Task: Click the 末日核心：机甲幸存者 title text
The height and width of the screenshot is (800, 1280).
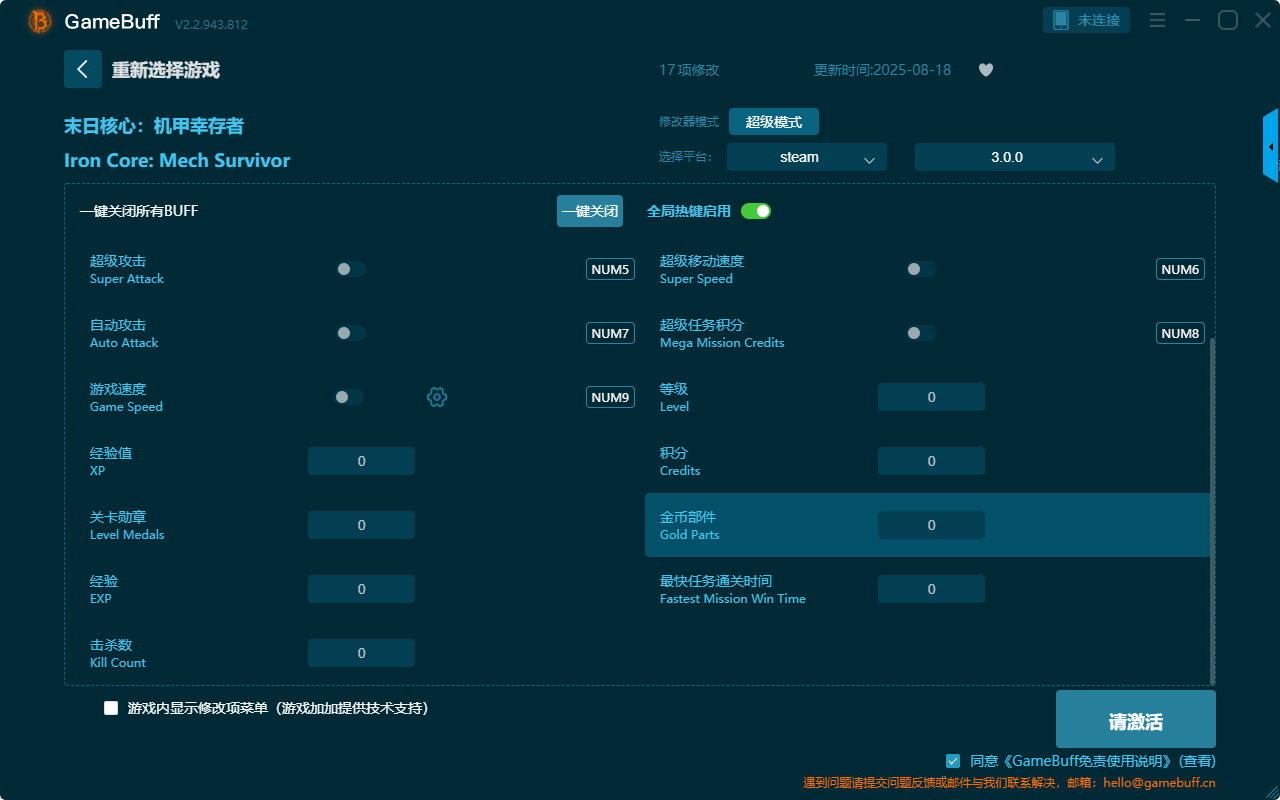Action: tap(154, 126)
